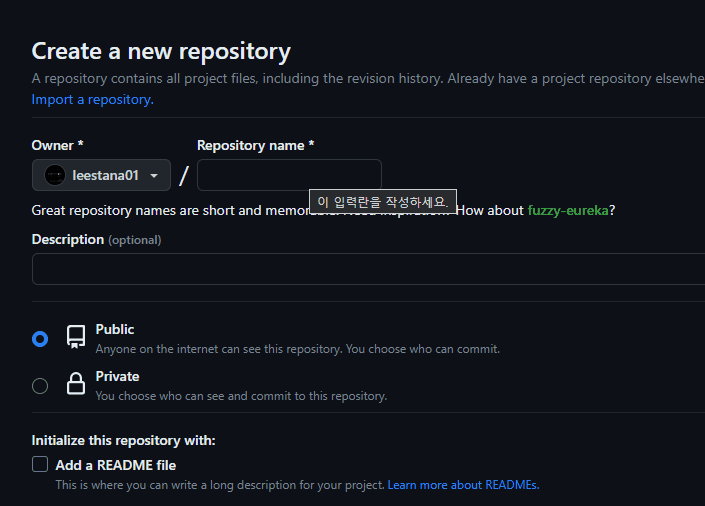The image size is (705, 506).
Task: Click the Add a README file label
Action: (x=116, y=465)
